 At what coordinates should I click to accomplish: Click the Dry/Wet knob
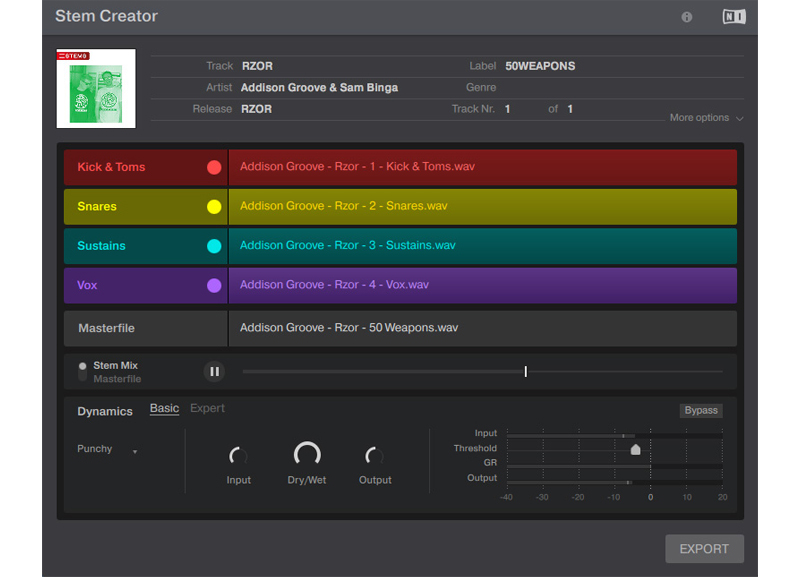pos(307,455)
